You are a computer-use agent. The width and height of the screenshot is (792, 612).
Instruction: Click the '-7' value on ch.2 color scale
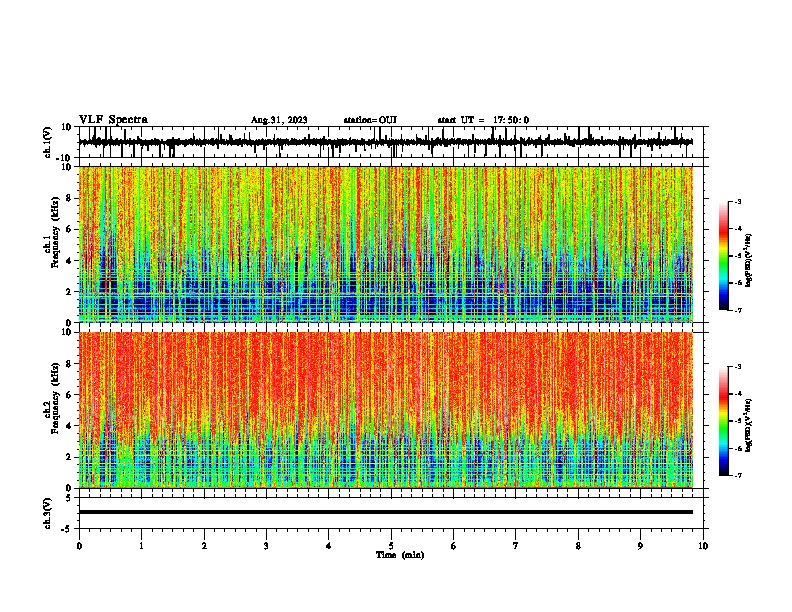(x=737, y=476)
